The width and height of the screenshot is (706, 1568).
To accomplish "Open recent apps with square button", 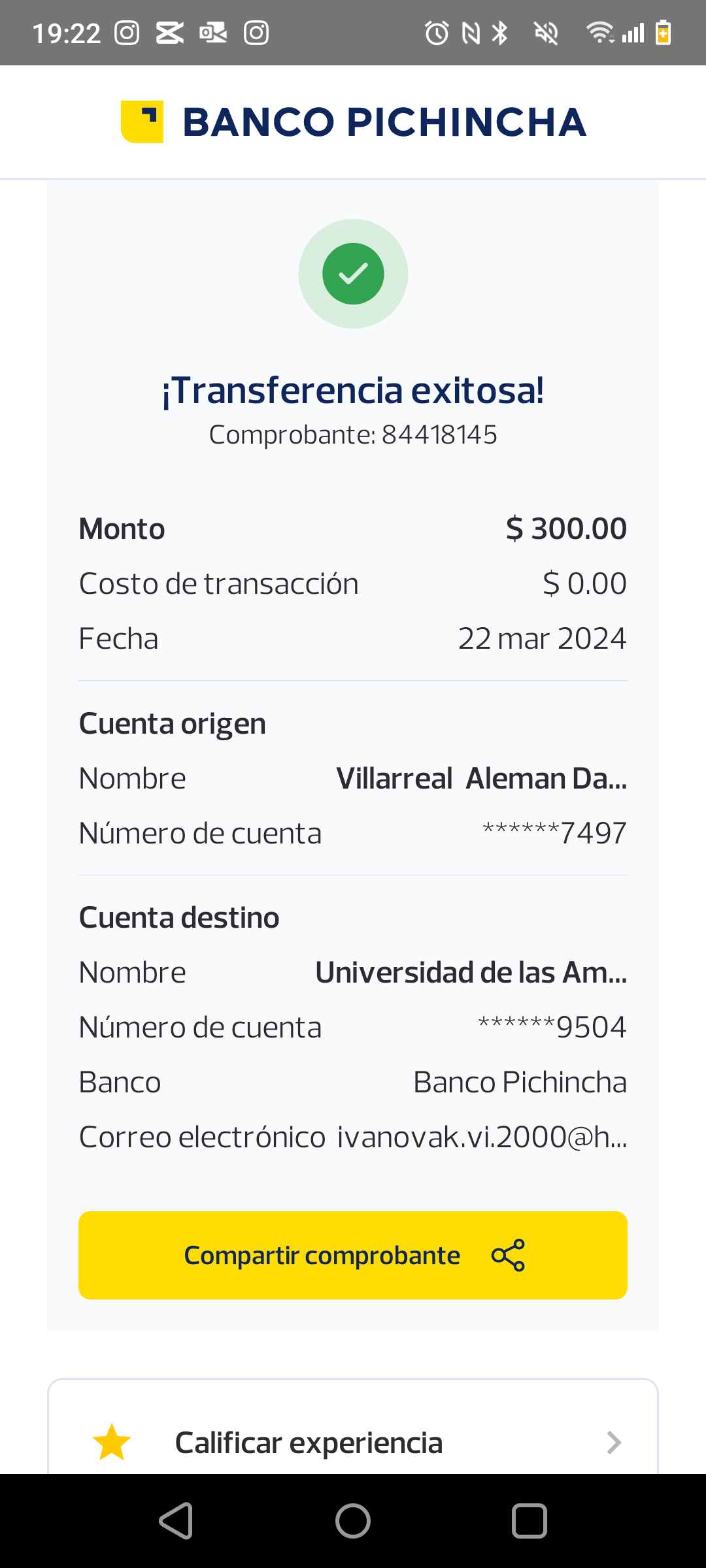I will [529, 1521].
